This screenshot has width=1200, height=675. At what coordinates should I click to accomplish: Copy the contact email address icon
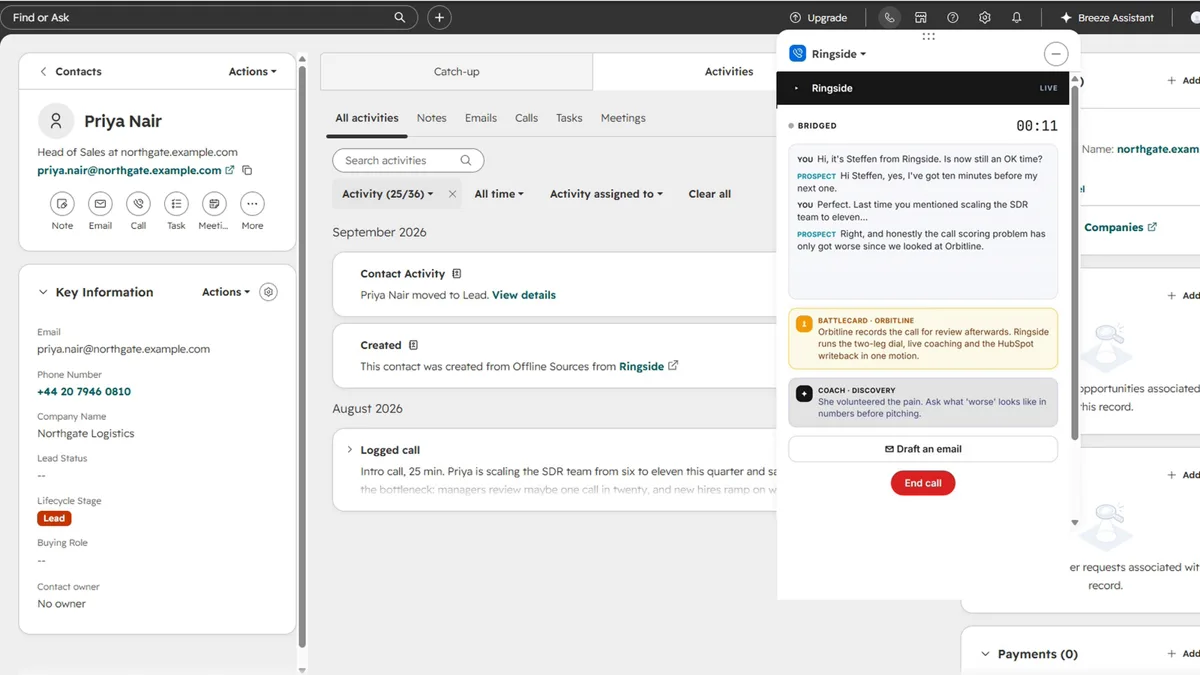click(x=247, y=171)
